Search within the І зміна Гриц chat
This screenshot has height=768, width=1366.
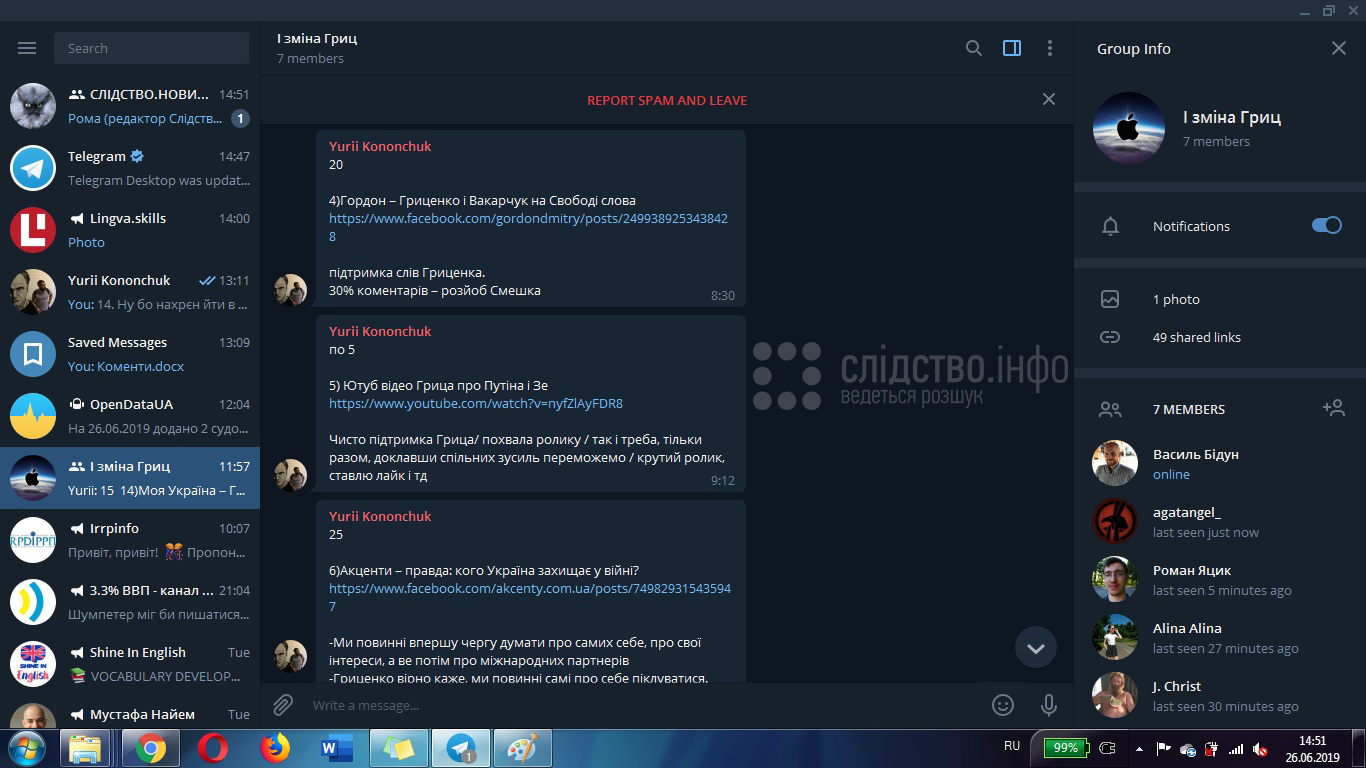pos(973,48)
